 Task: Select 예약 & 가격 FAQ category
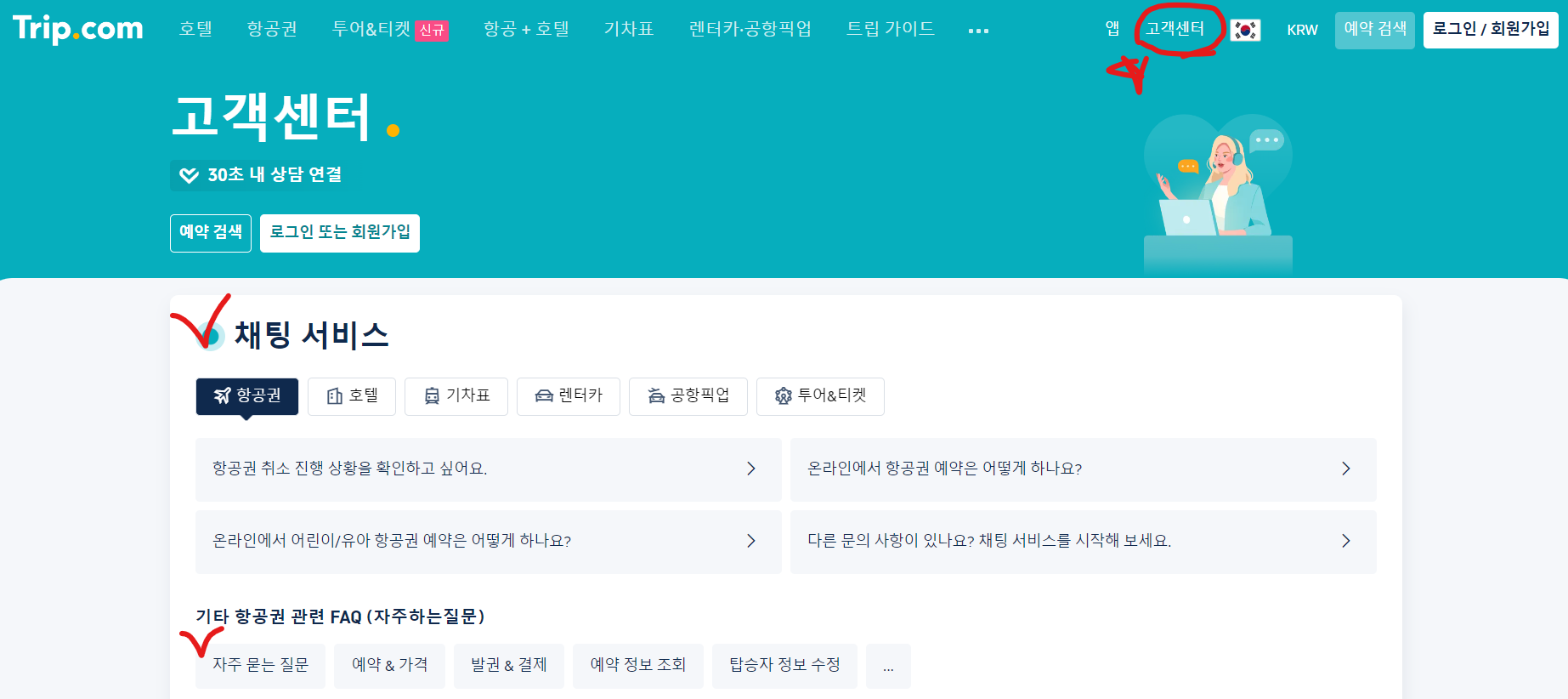(389, 666)
